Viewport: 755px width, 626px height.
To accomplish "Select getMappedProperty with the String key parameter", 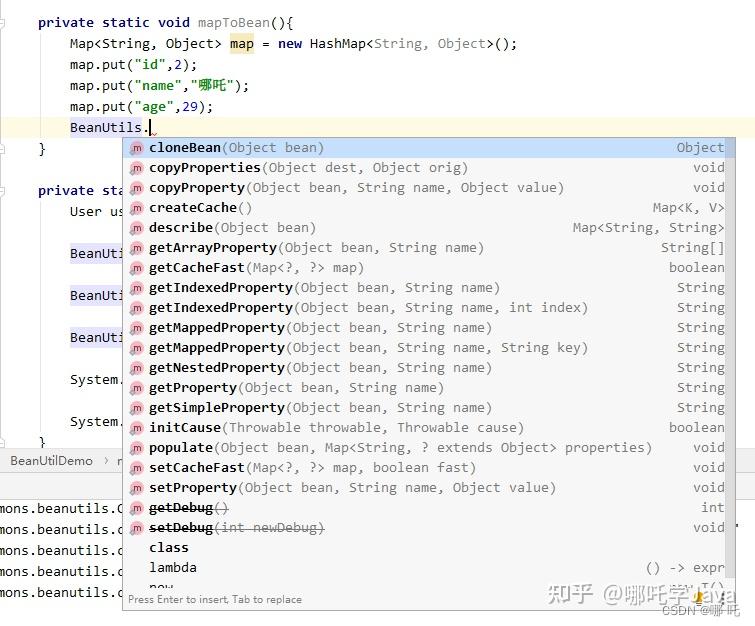I will pos(368,348).
